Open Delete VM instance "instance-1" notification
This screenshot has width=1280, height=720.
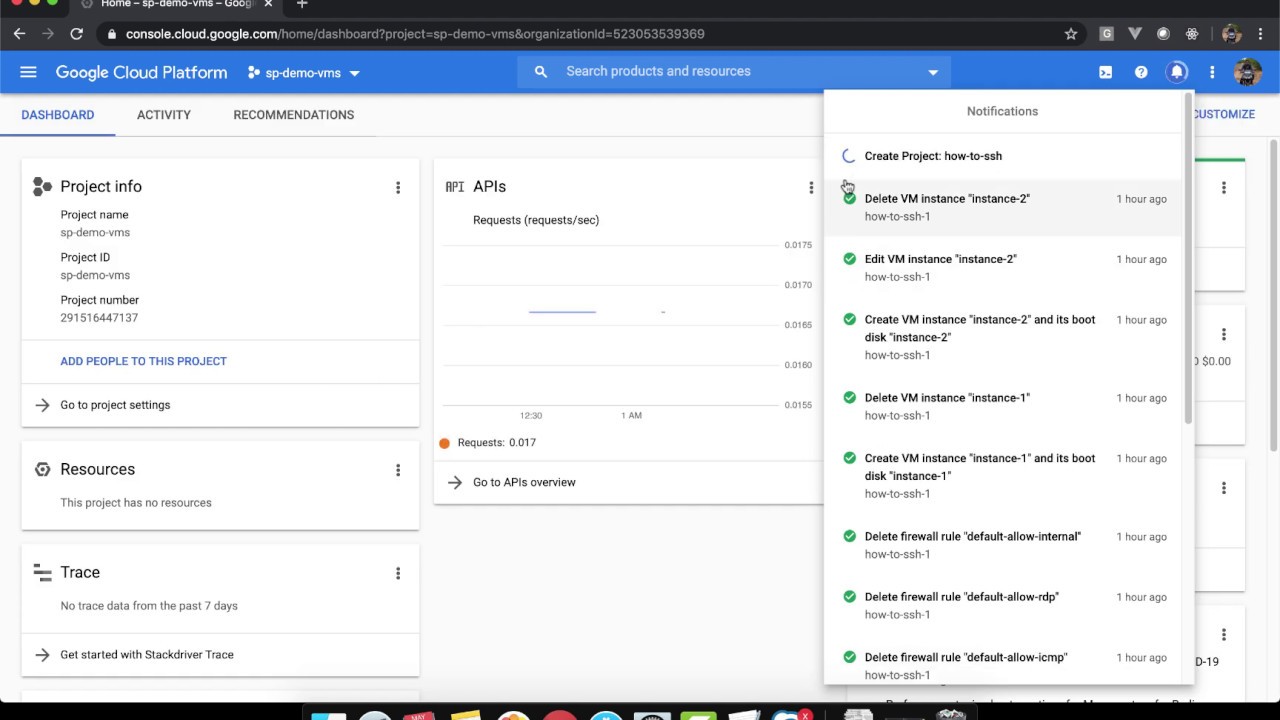(x=1003, y=407)
